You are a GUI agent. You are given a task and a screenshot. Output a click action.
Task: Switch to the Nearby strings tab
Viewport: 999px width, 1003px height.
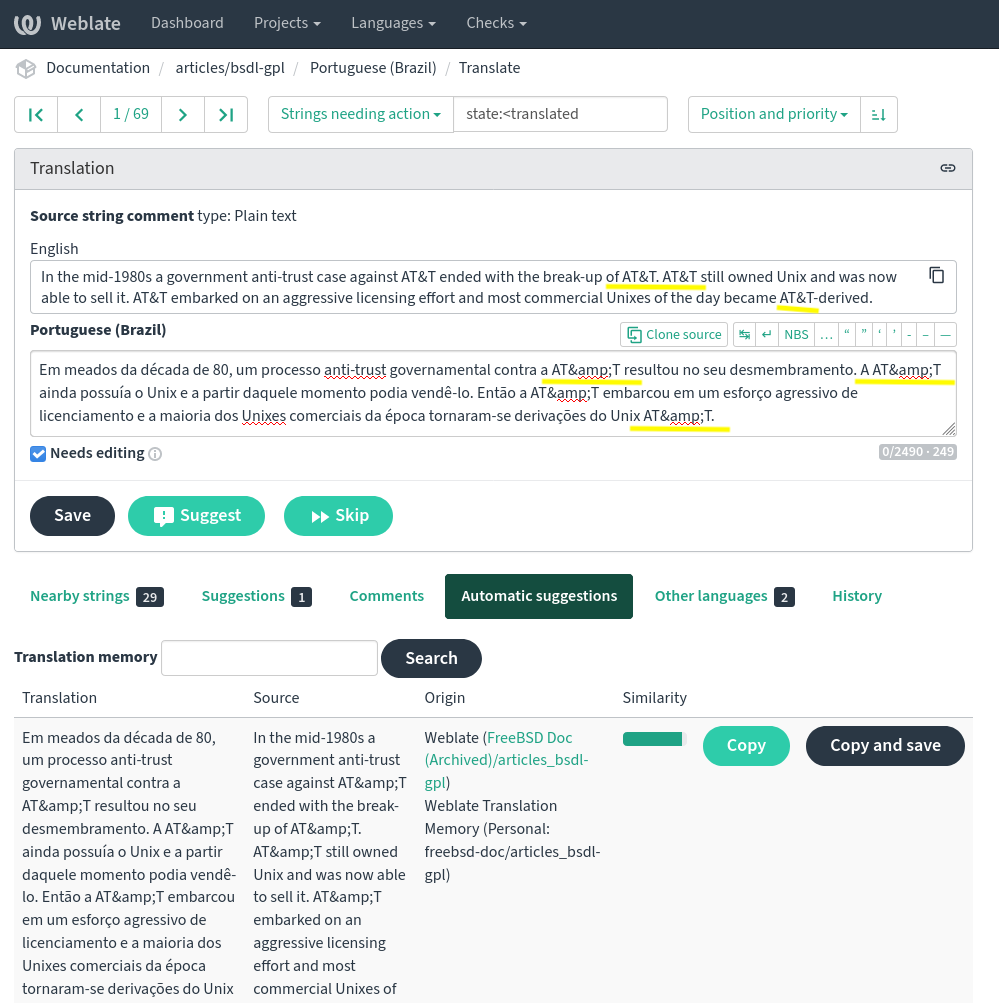coord(96,597)
